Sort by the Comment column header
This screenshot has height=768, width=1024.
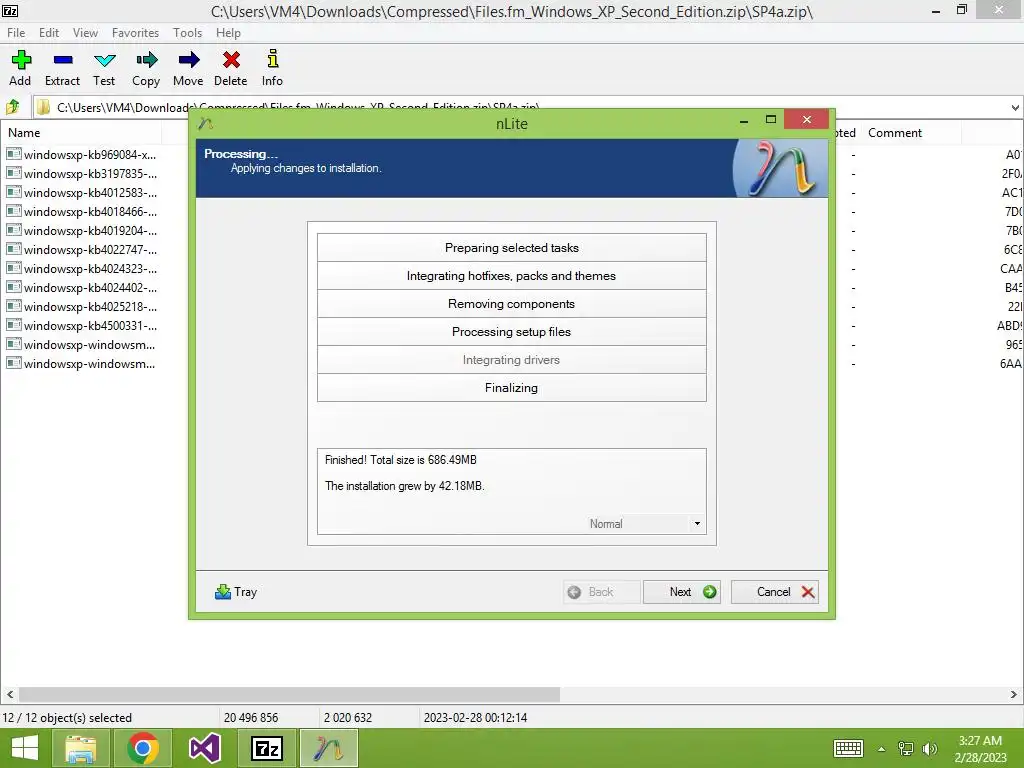coord(895,133)
